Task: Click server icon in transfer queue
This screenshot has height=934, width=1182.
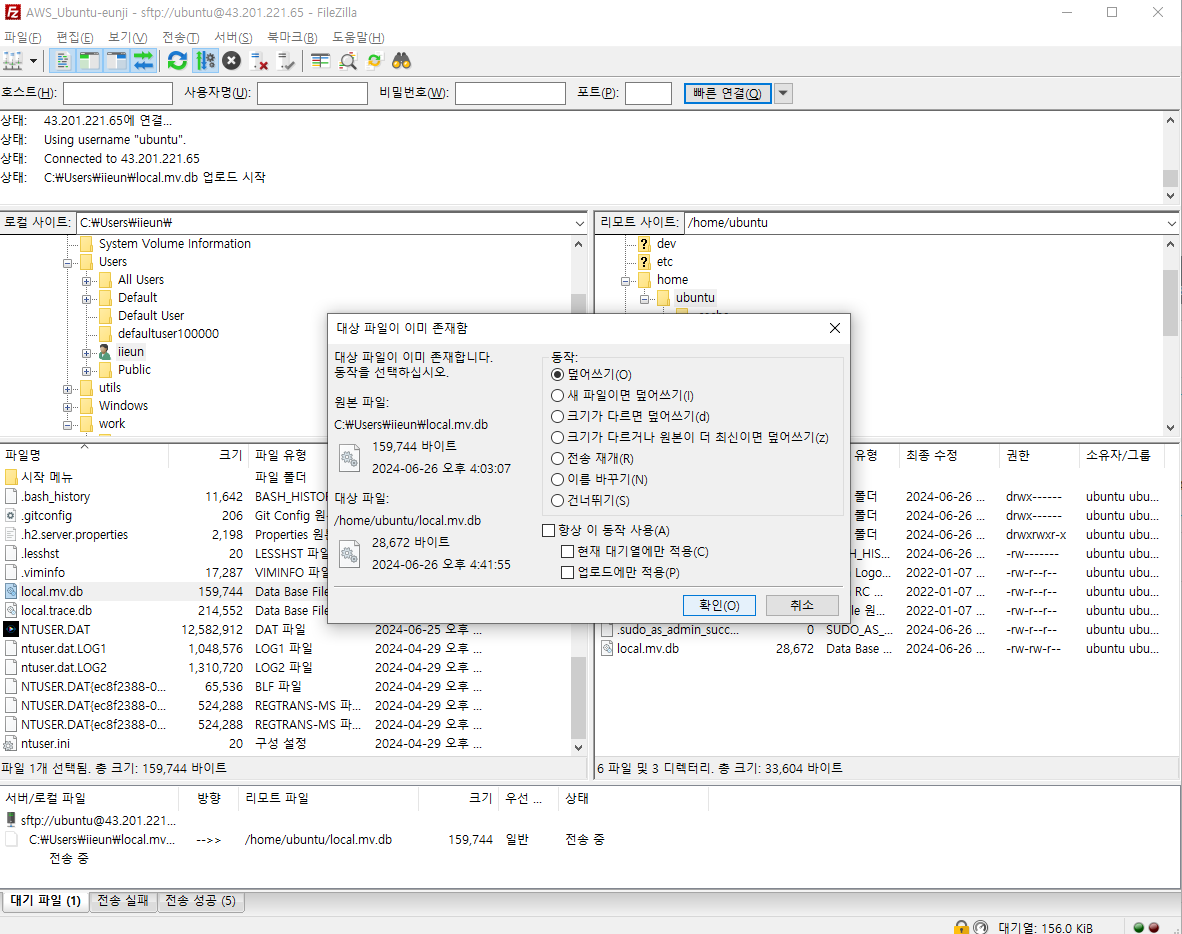Action: [11, 819]
